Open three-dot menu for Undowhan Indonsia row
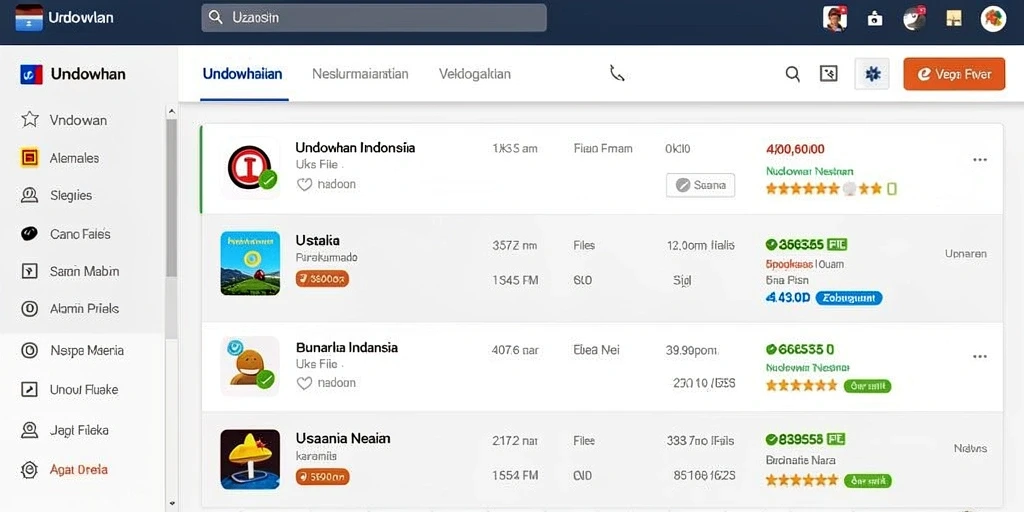Image resolution: width=1024 pixels, height=512 pixels. click(980, 159)
